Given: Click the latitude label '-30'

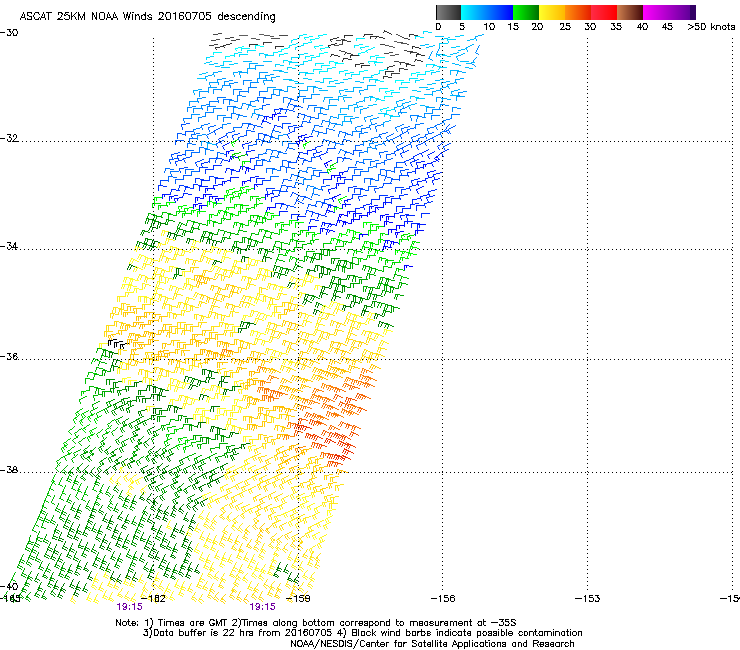Looking at the screenshot, I should (x=9, y=33).
